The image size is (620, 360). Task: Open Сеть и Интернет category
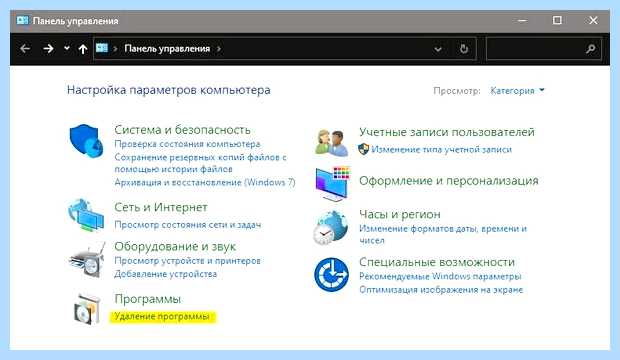pos(161,207)
